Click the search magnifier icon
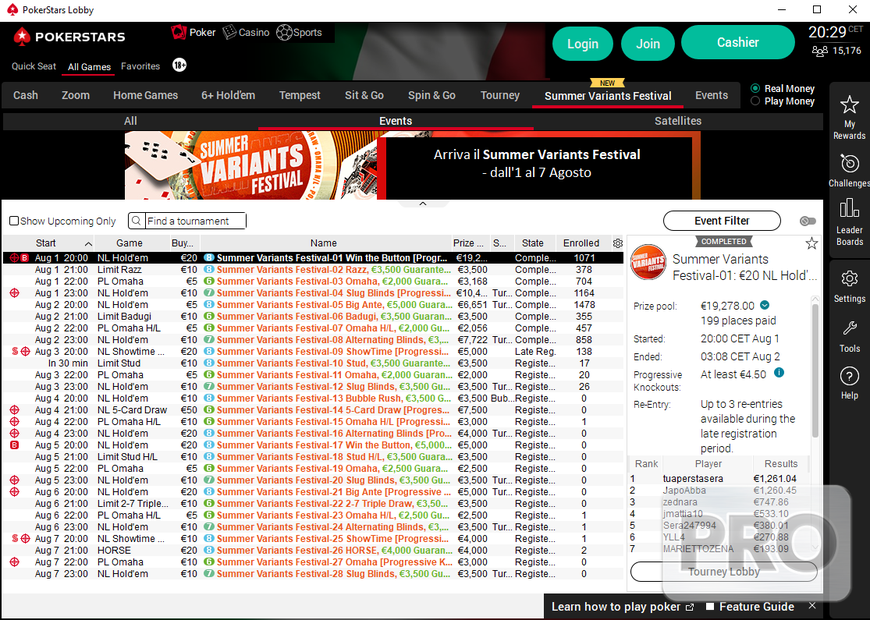 (x=136, y=221)
